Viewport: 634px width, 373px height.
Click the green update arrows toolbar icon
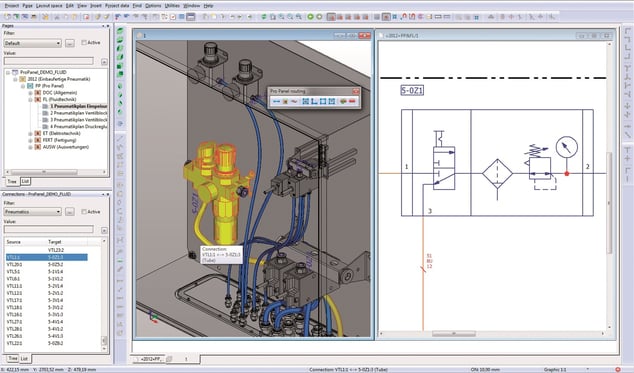tap(264, 17)
